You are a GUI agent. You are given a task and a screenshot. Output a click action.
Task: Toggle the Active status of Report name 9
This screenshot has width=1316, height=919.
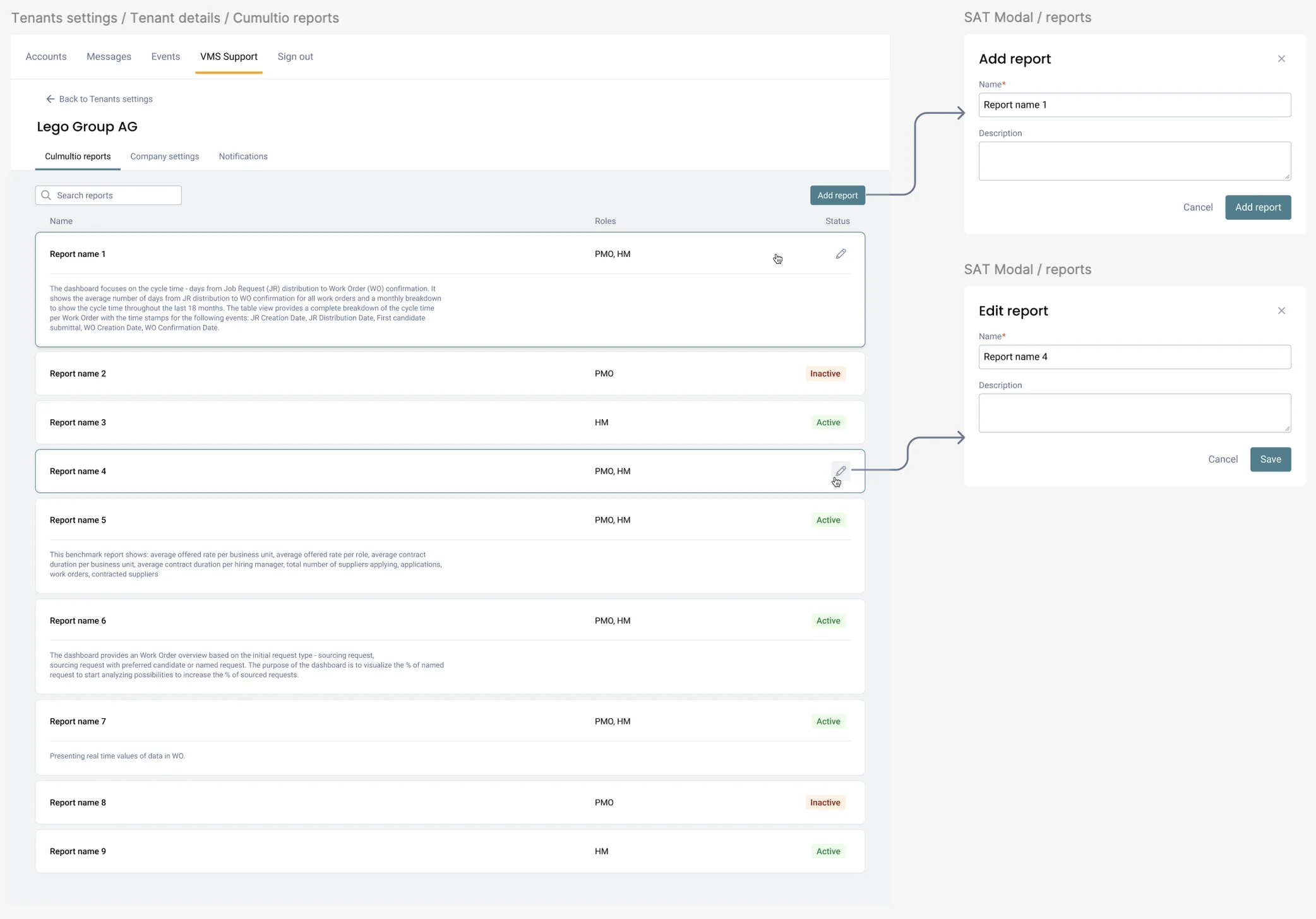pos(828,851)
